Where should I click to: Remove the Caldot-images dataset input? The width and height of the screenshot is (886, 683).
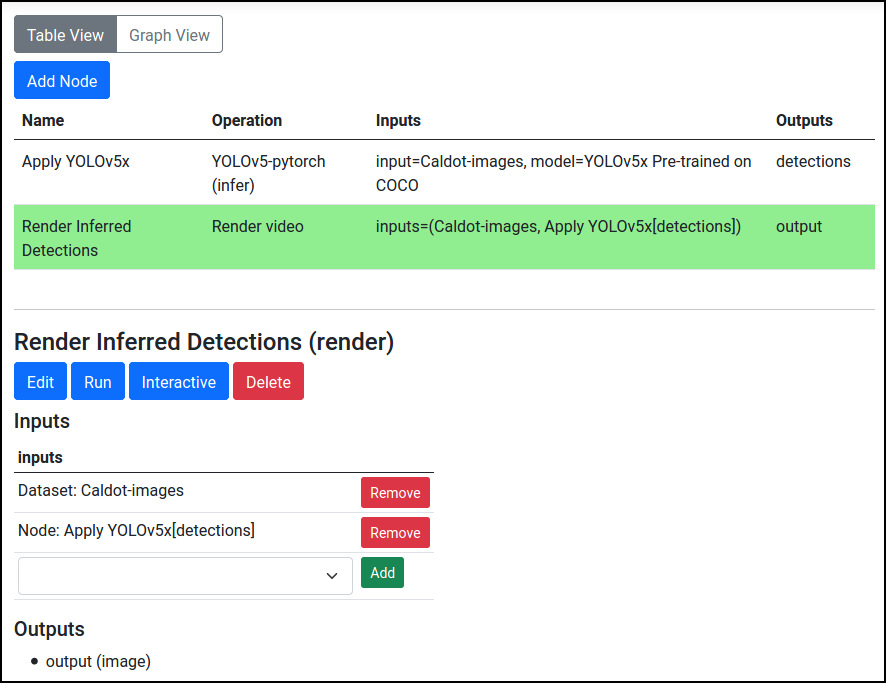(x=395, y=493)
